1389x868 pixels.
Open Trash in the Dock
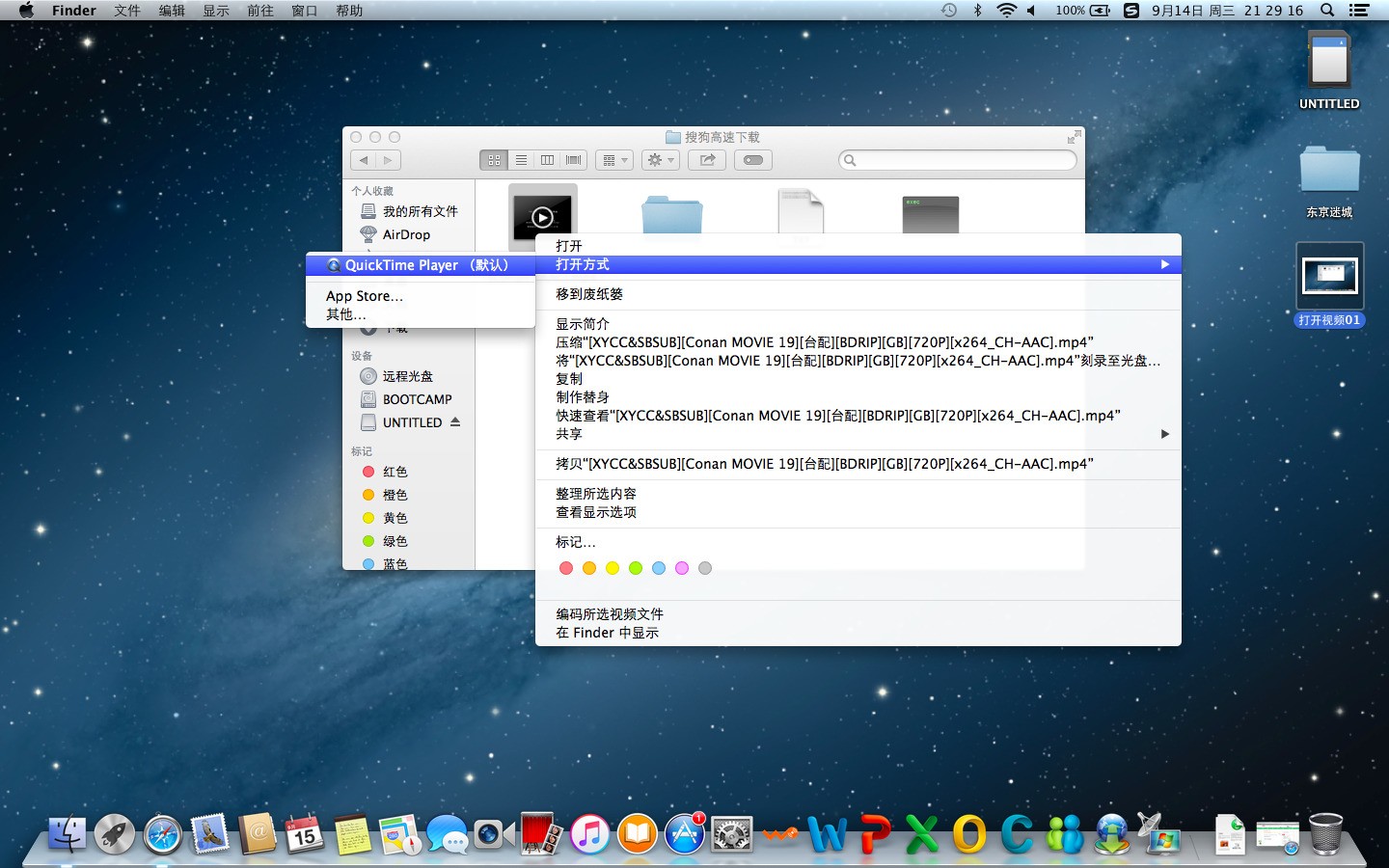(1325, 834)
